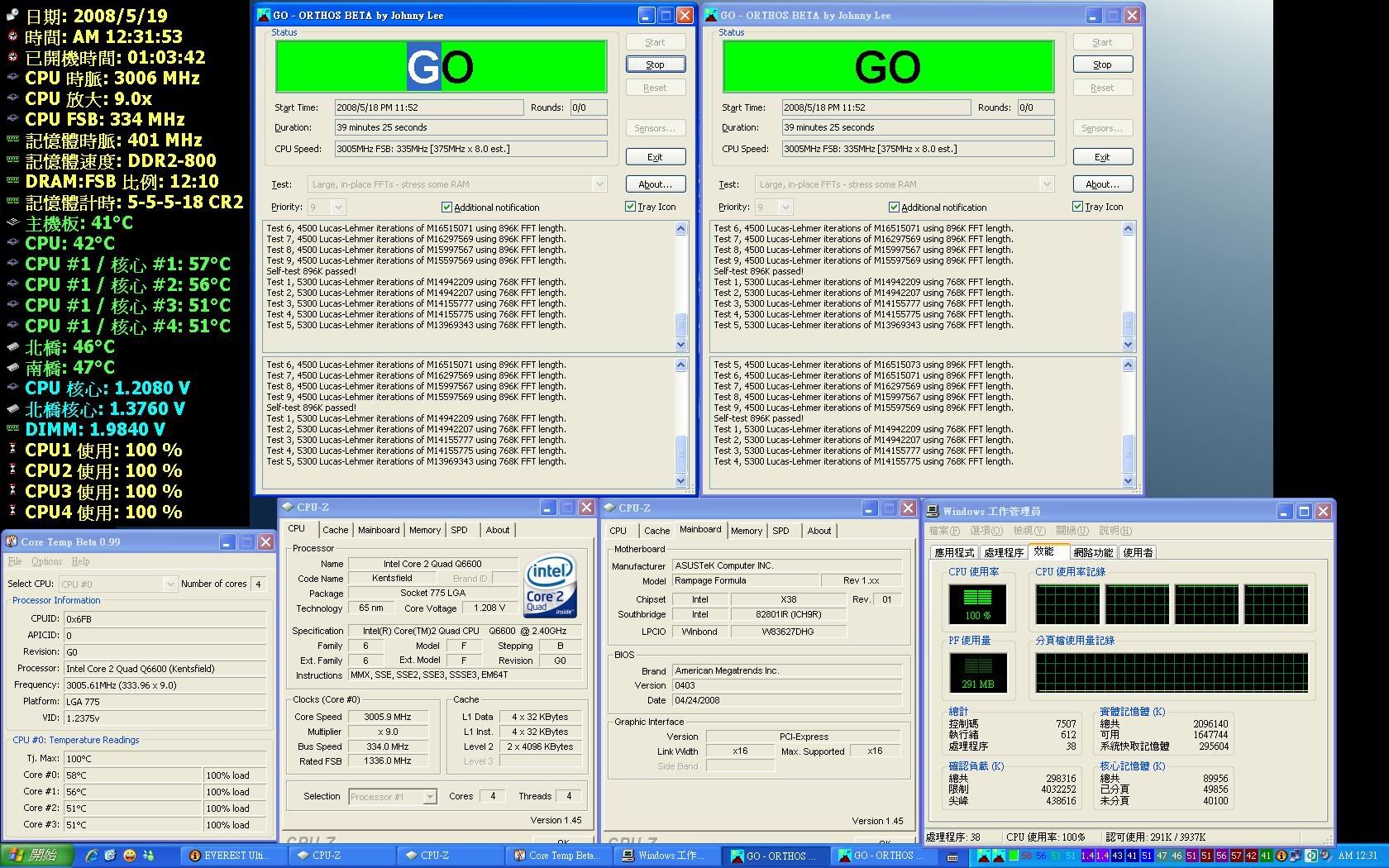Open Processor #1 selection dropdown in CPU-Z

(430, 796)
